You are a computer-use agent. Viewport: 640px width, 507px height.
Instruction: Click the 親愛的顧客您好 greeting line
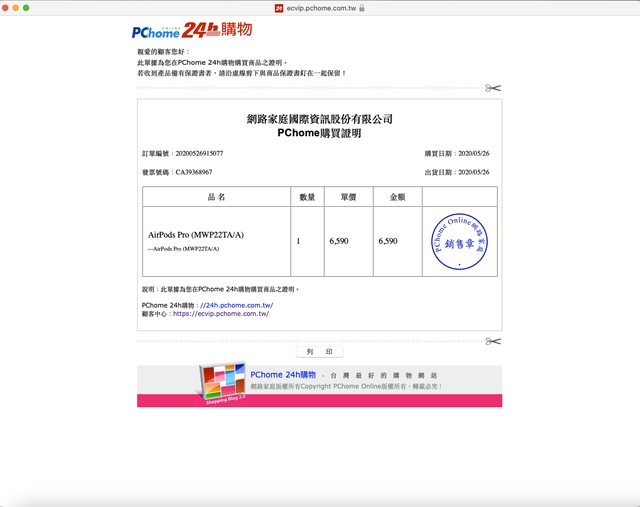coord(164,52)
